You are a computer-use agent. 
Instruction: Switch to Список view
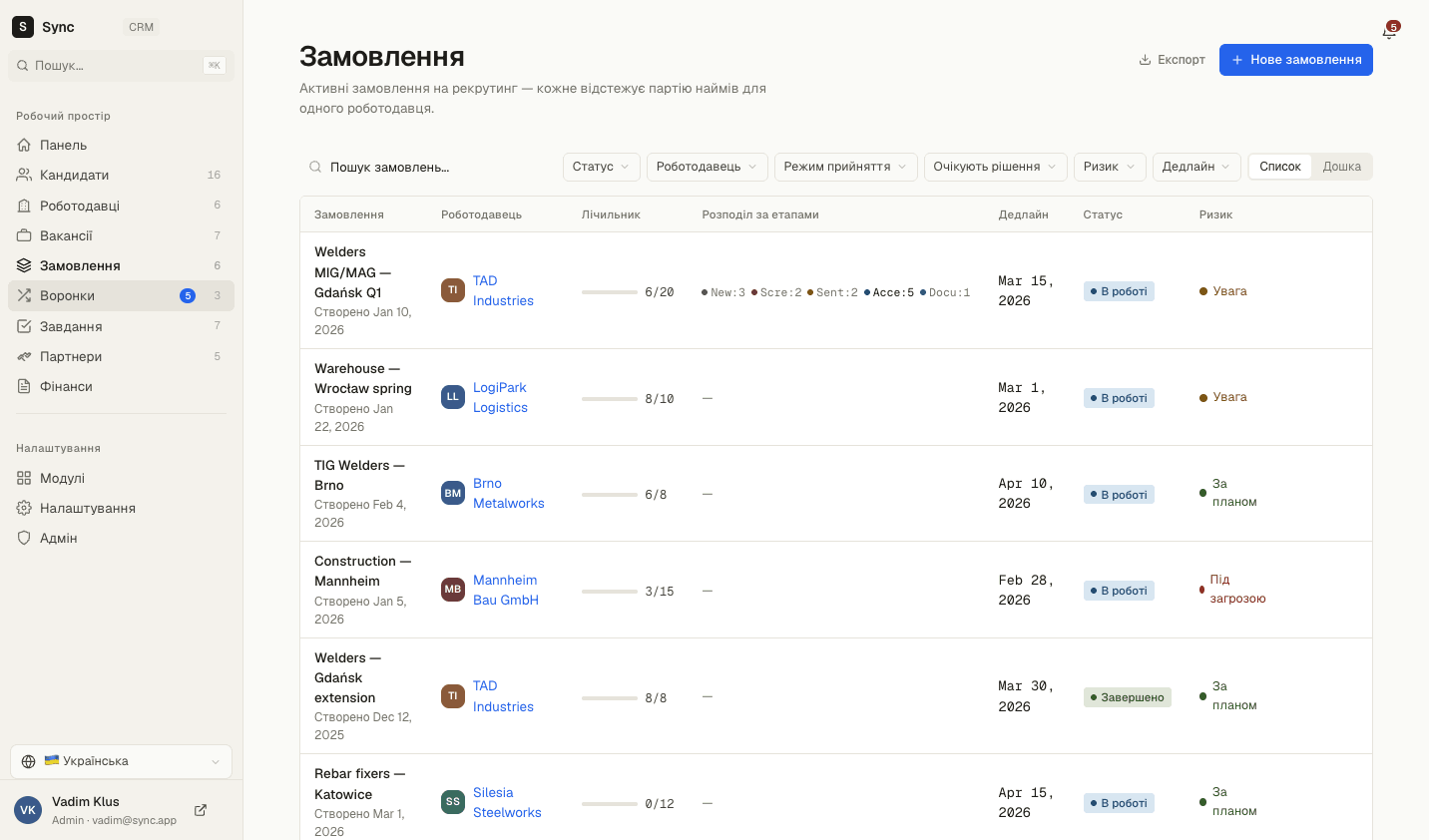pyautogui.click(x=1280, y=167)
